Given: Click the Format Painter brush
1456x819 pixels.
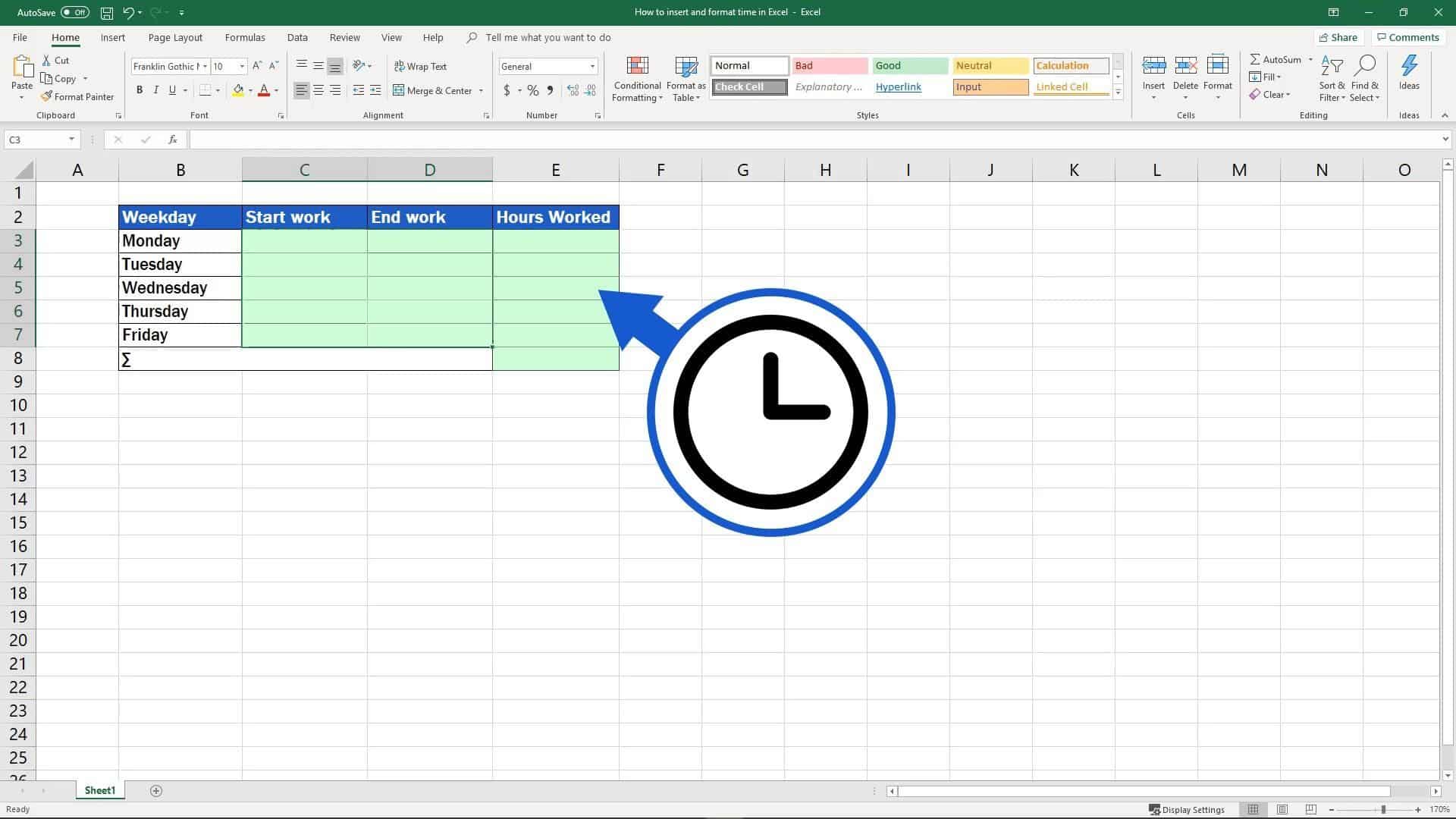Looking at the screenshot, I should (x=46, y=97).
